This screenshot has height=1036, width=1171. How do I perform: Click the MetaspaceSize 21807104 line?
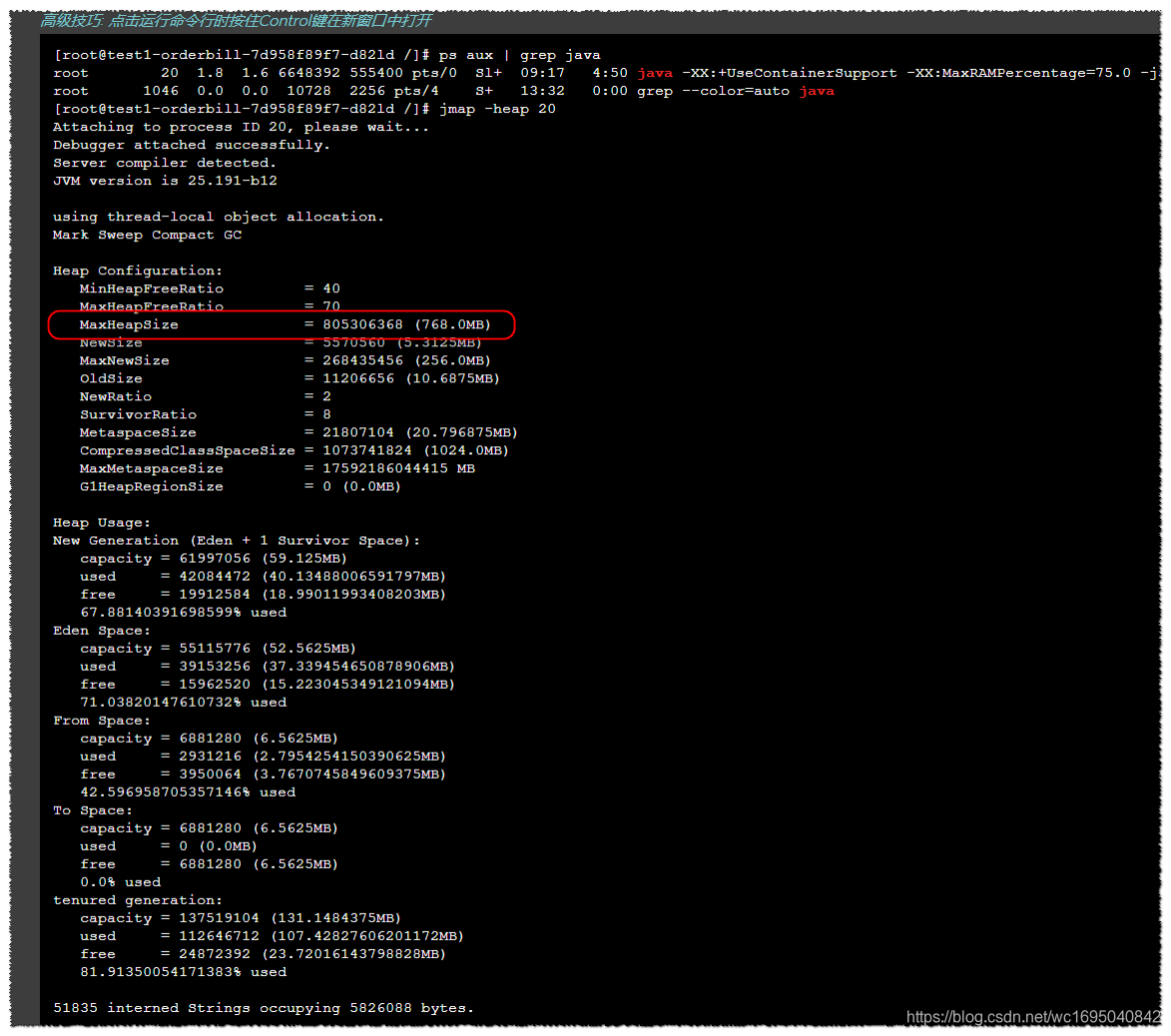pos(298,432)
